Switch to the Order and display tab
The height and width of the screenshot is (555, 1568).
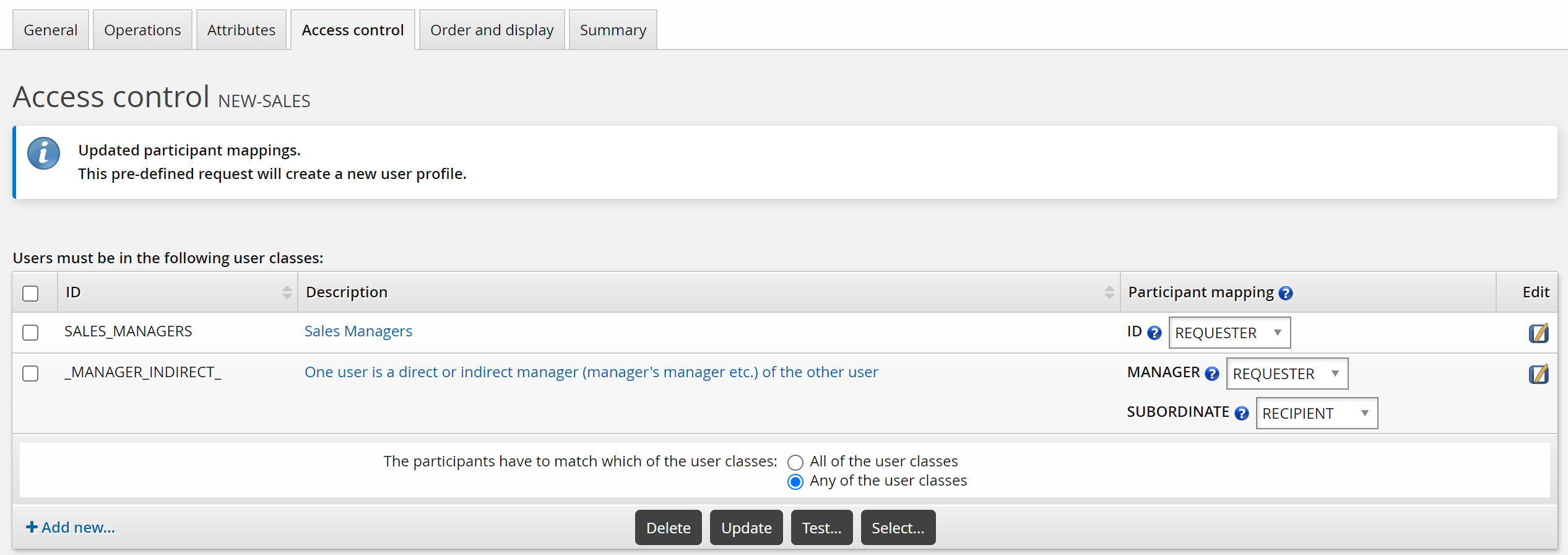point(492,30)
